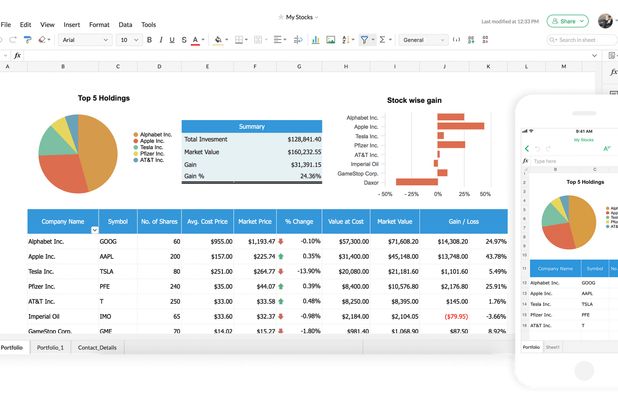This screenshot has height=394, width=618.
Task: Open the Tools menu
Action: [x=149, y=24]
